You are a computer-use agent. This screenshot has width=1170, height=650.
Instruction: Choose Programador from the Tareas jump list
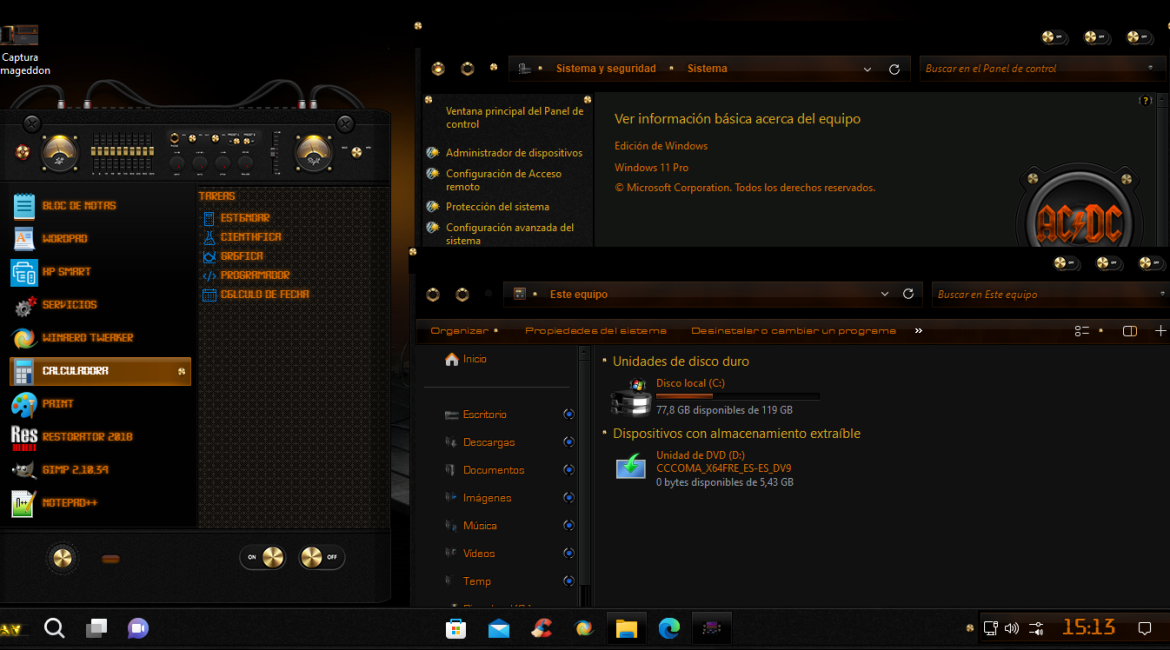coord(255,275)
